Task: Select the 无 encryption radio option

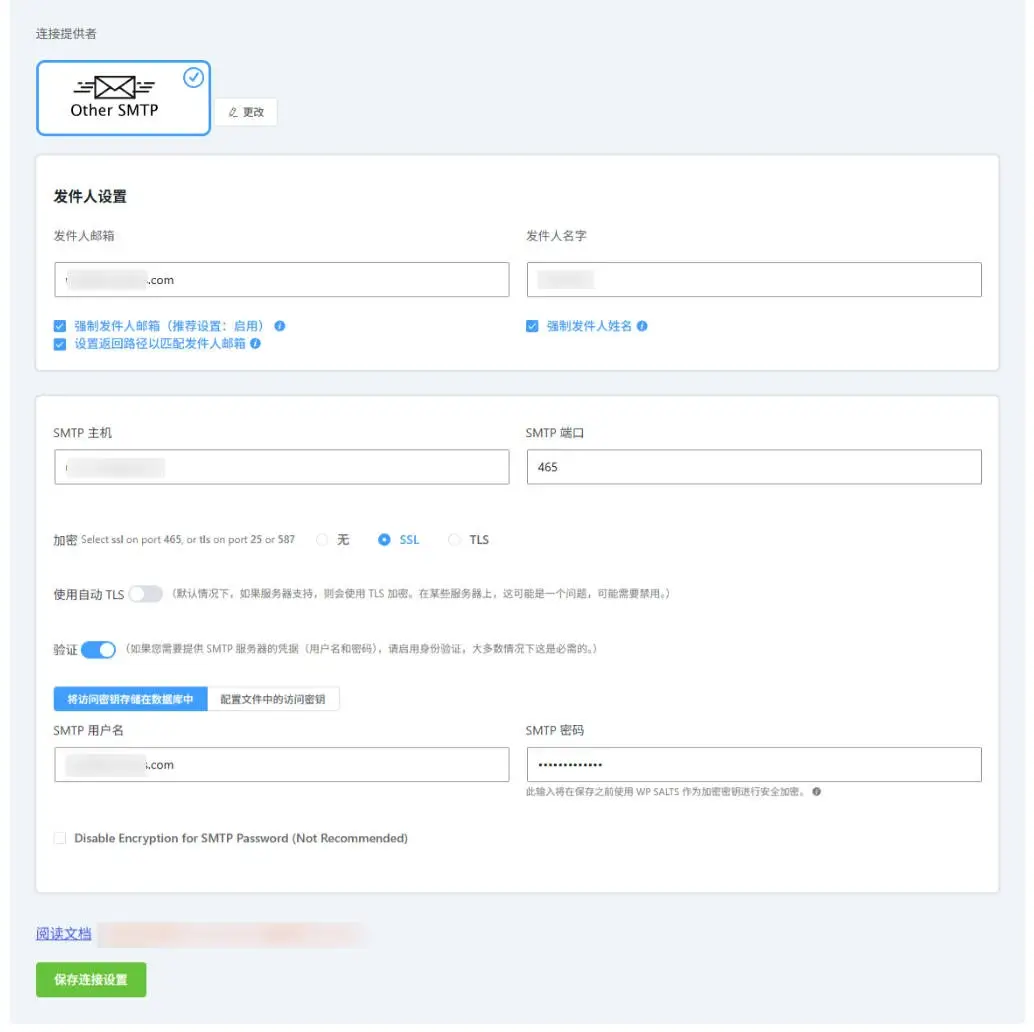Action: tap(322, 540)
